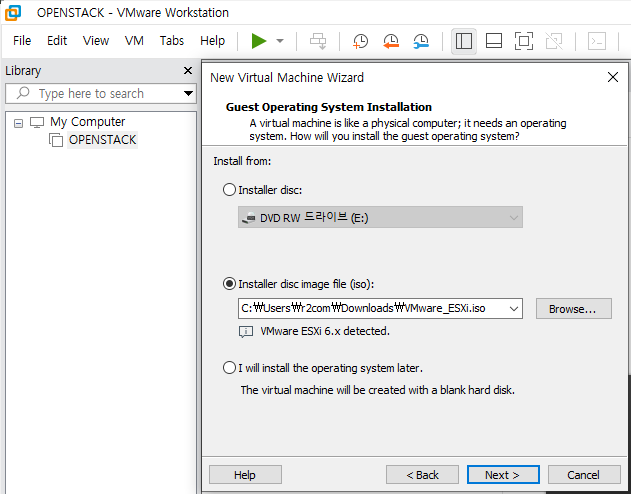Click the Send Ctrl+Alt+Del toolbar icon
Image resolution: width=631 pixels, height=494 pixels.
click(x=318, y=41)
